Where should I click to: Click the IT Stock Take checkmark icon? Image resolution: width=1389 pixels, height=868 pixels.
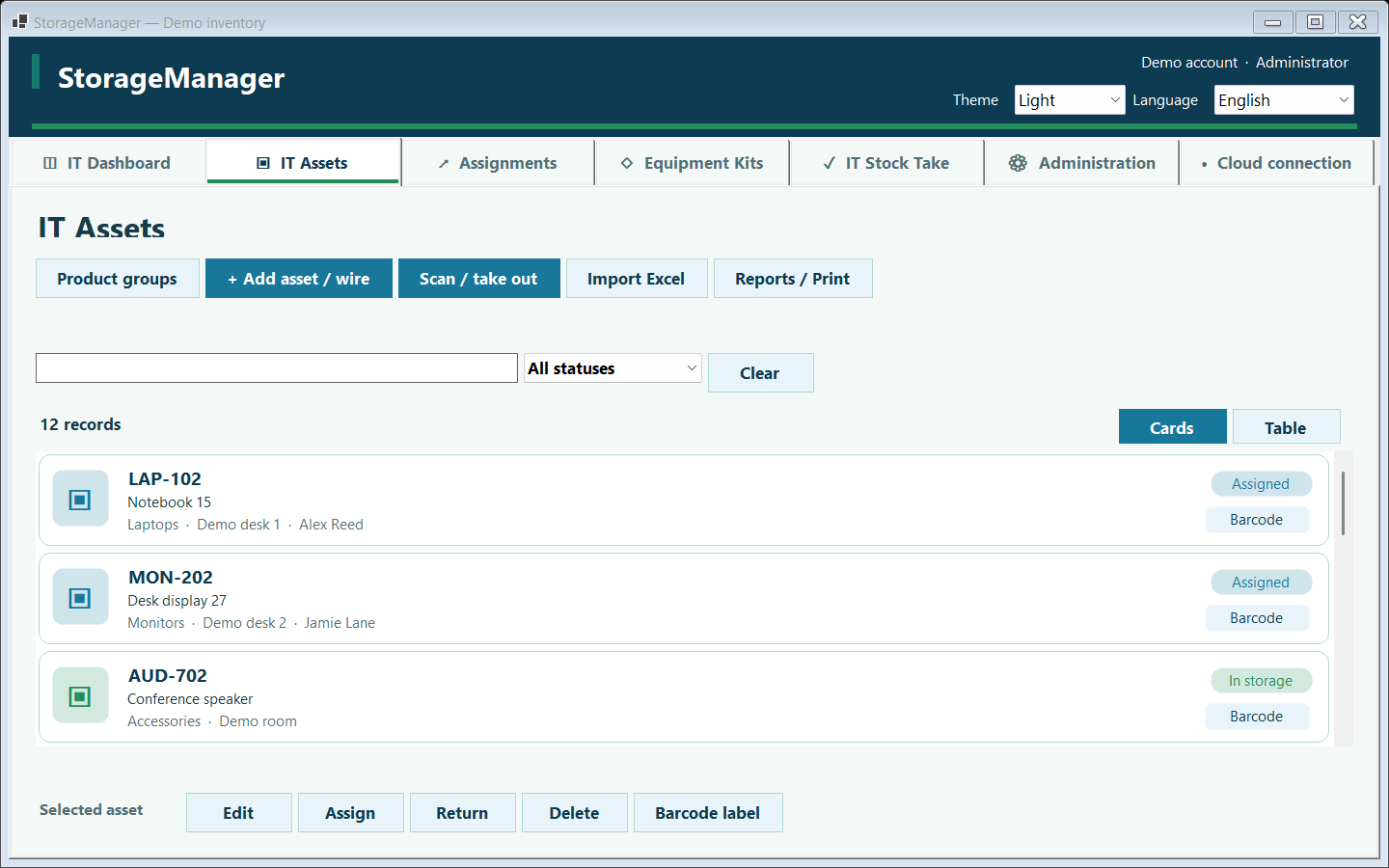click(830, 163)
